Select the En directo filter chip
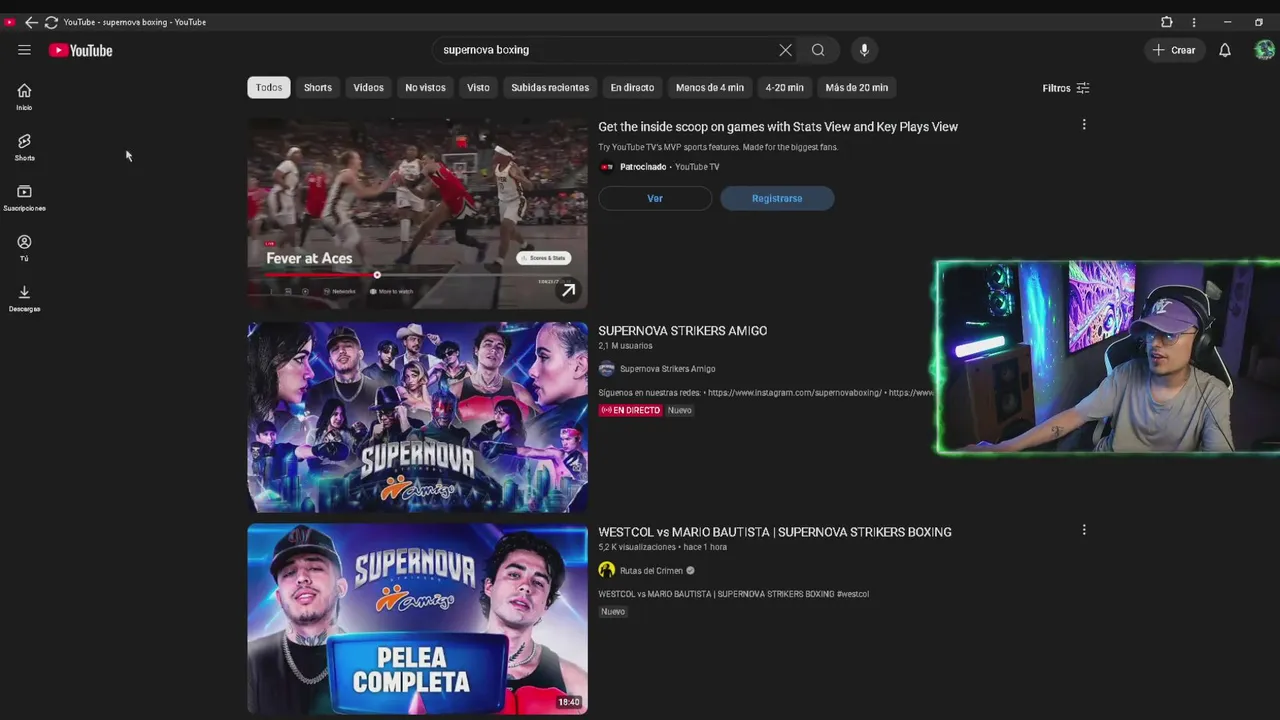 (x=632, y=88)
